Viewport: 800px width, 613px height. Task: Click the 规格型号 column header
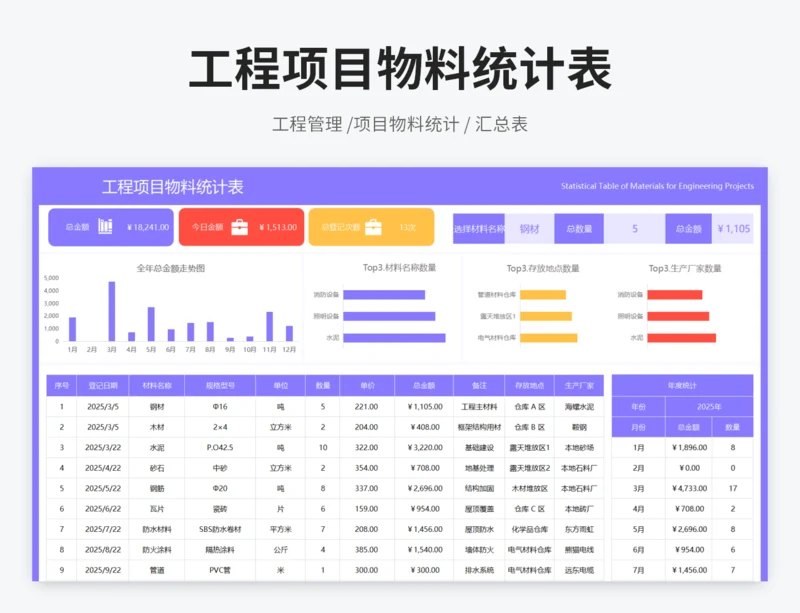click(x=220, y=385)
